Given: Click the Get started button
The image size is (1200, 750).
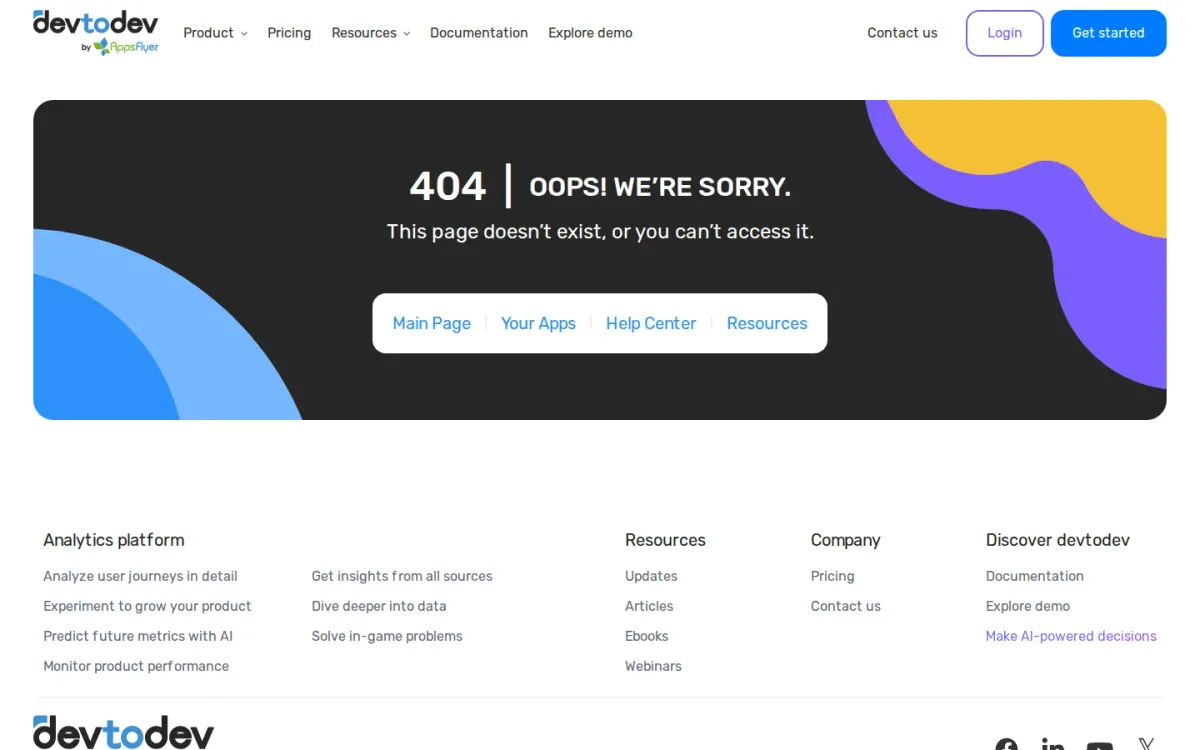Looking at the screenshot, I should pos(1108,33).
